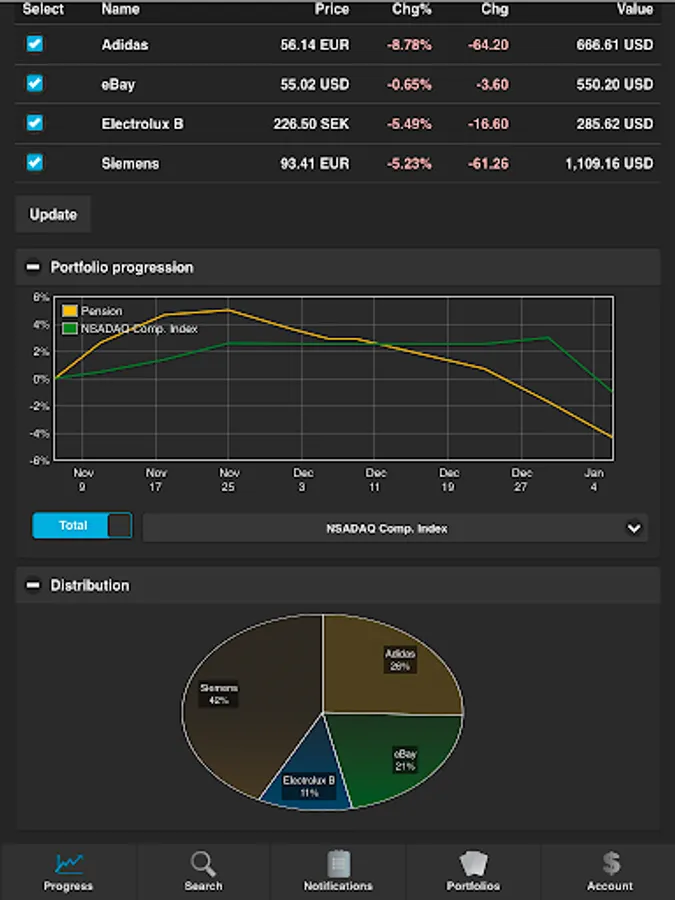Collapse the Distribution section

click(33, 585)
